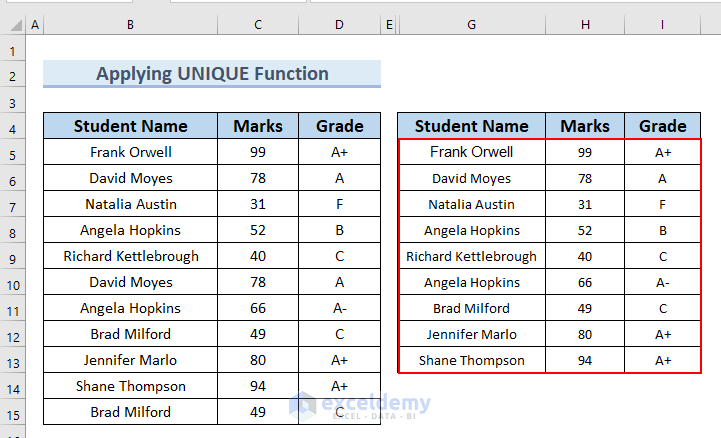Select column G header
Screen dimensions: 721x438
click(x=471, y=23)
